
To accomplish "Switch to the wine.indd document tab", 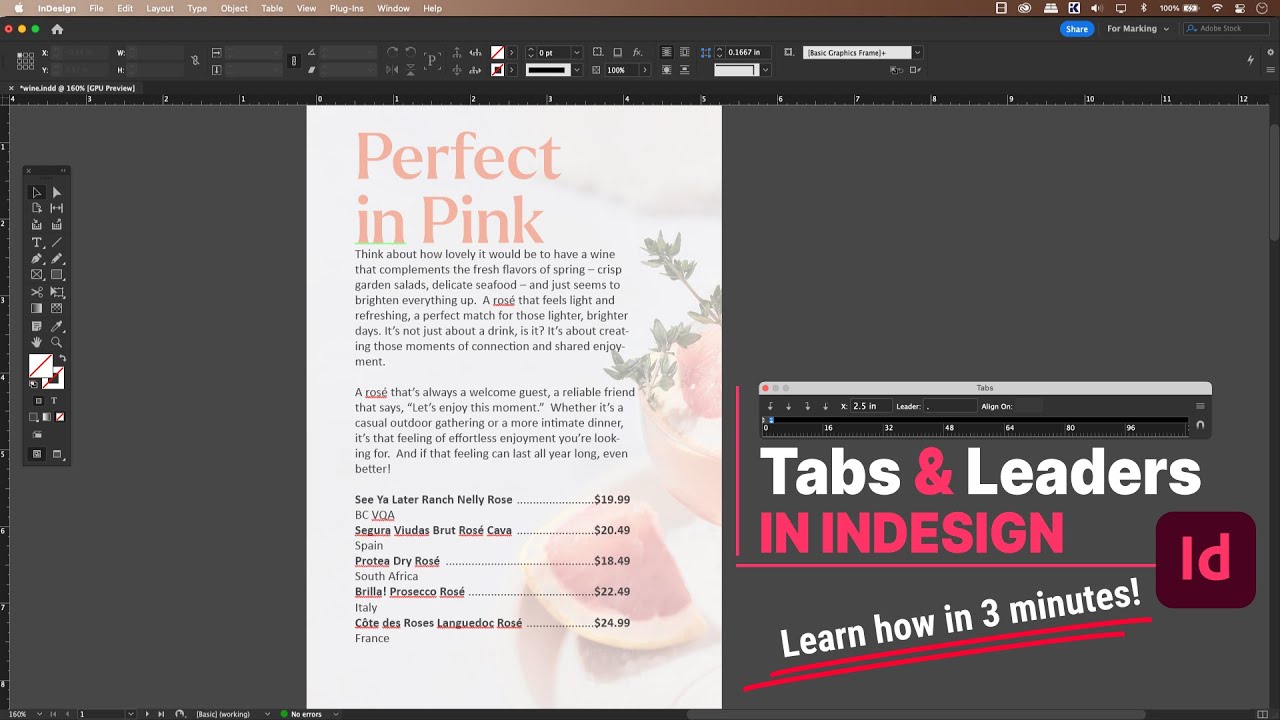I will [x=75, y=88].
